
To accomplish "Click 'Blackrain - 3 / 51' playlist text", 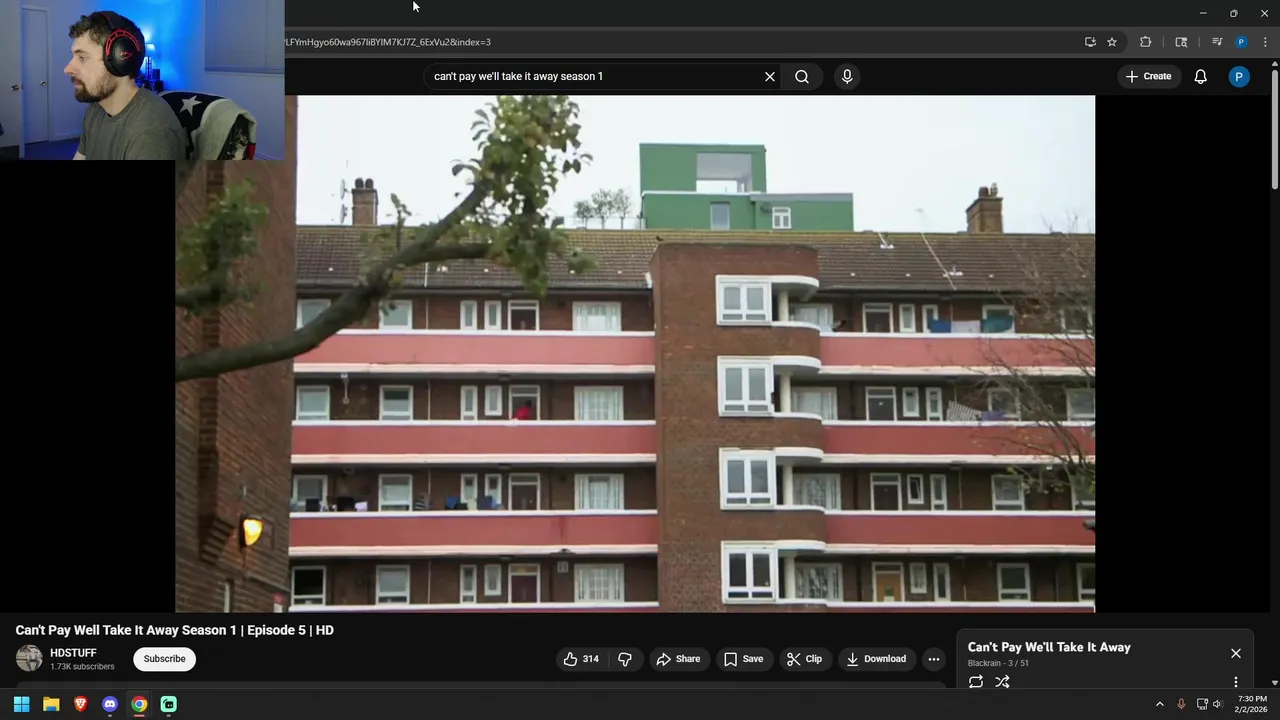I will (998, 663).
